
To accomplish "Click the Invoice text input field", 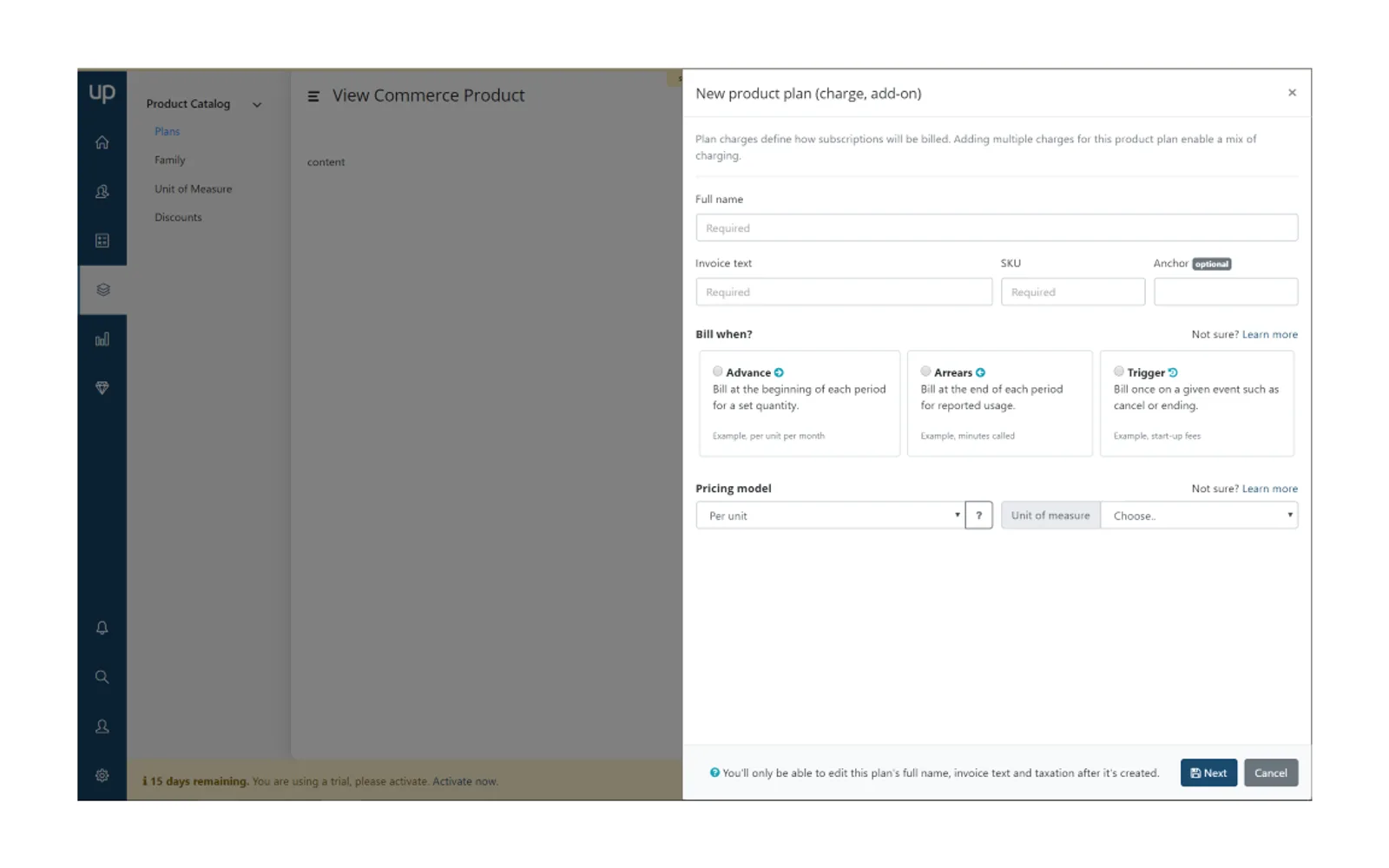I will 844,292.
